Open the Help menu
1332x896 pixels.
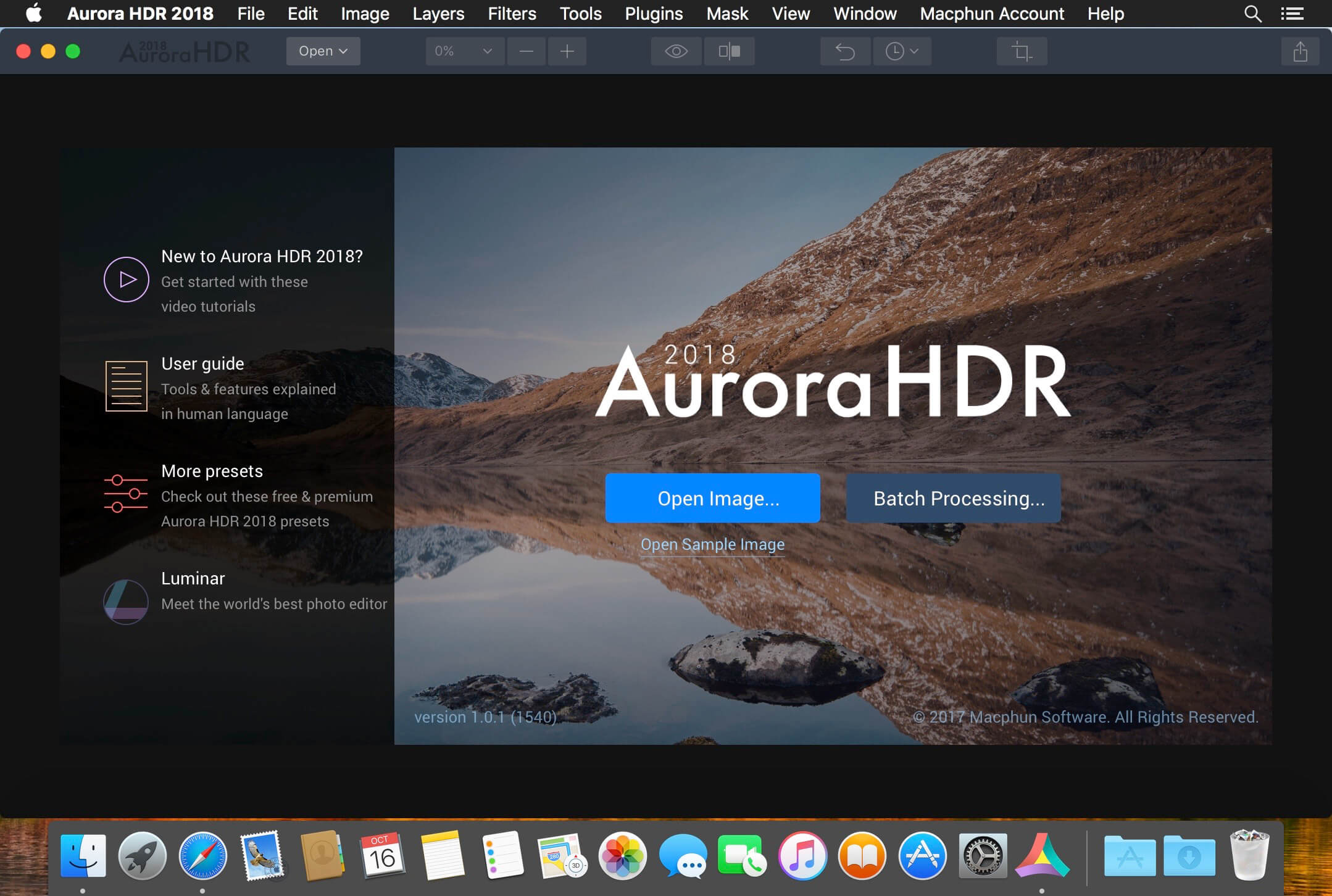click(x=1105, y=14)
